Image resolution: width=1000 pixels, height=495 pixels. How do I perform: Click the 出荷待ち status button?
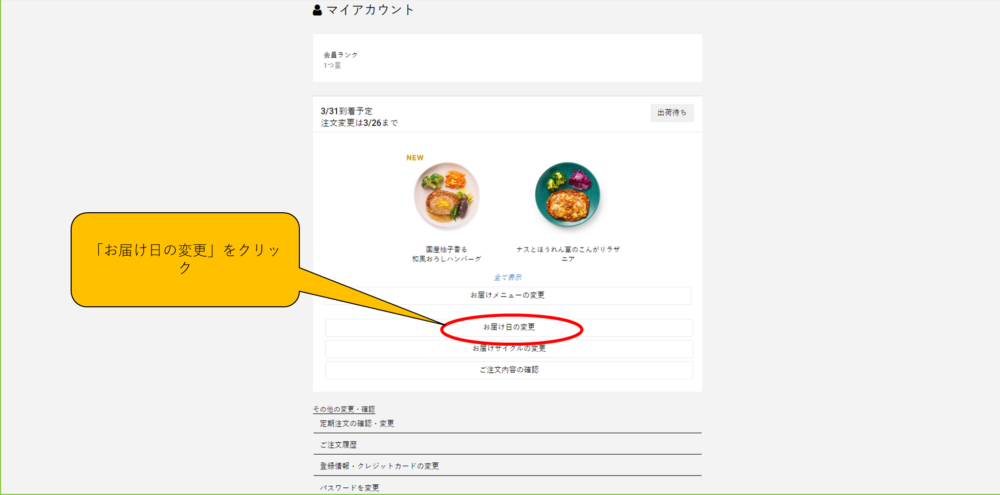point(672,113)
